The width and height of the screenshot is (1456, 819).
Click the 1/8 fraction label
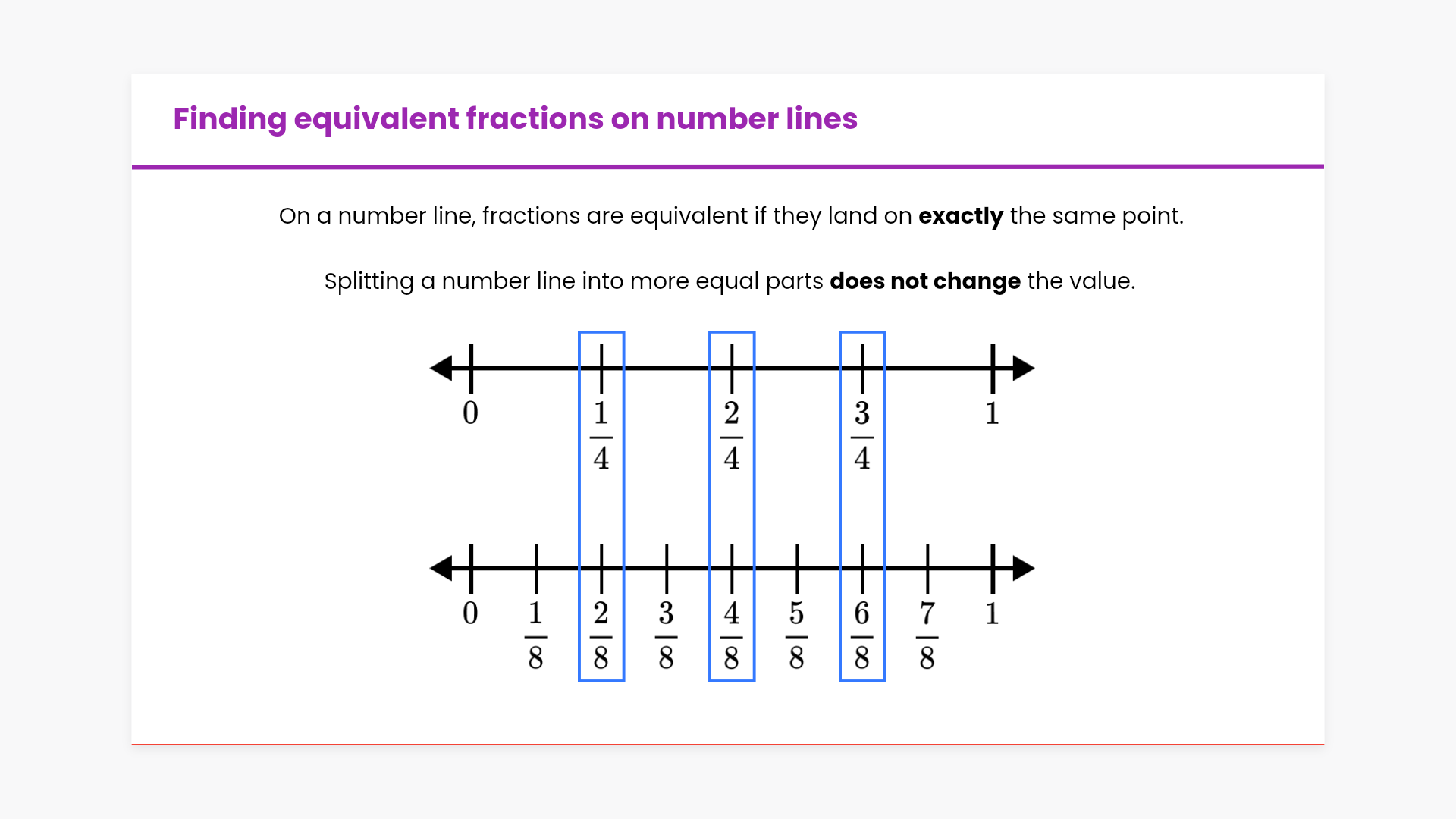coord(536,635)
